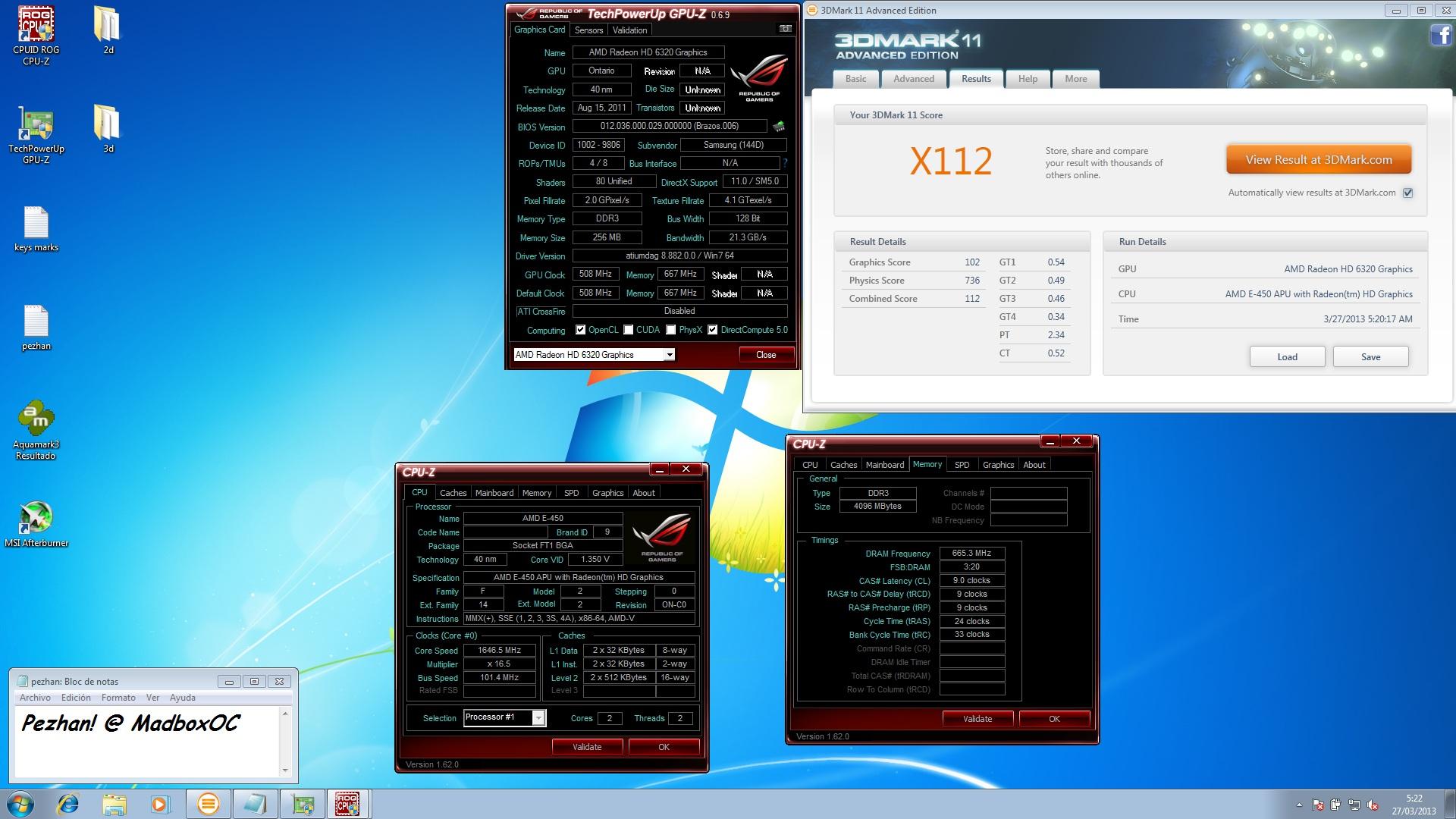Click the Bus Interface question mark icon
1456x819 pixels.
[785, 163]
